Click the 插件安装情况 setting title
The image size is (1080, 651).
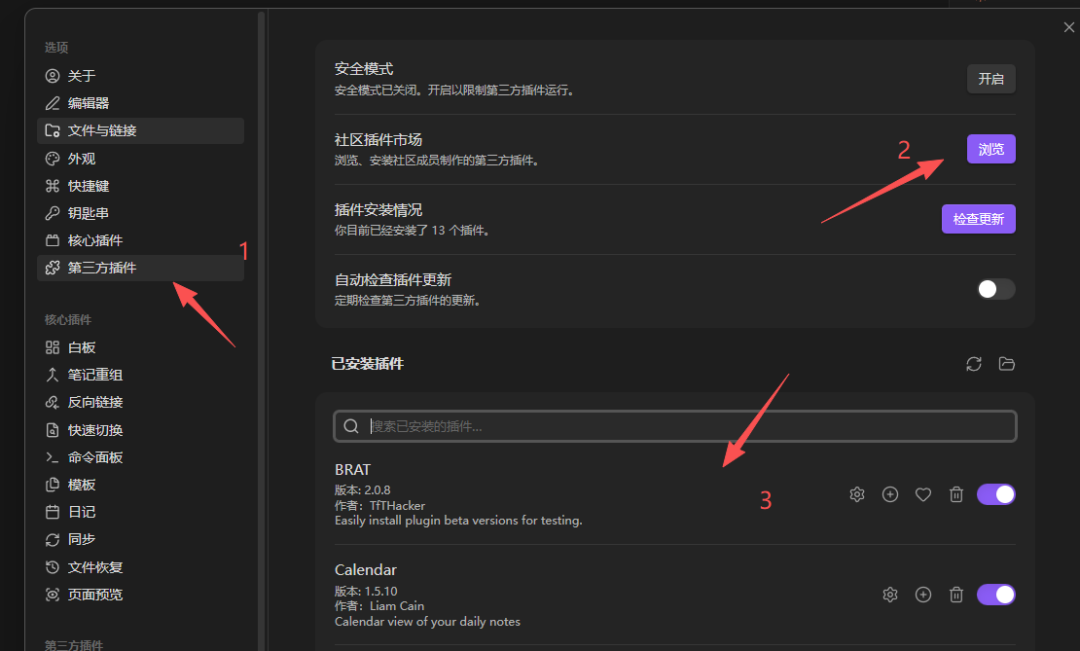tap(378, 210)
